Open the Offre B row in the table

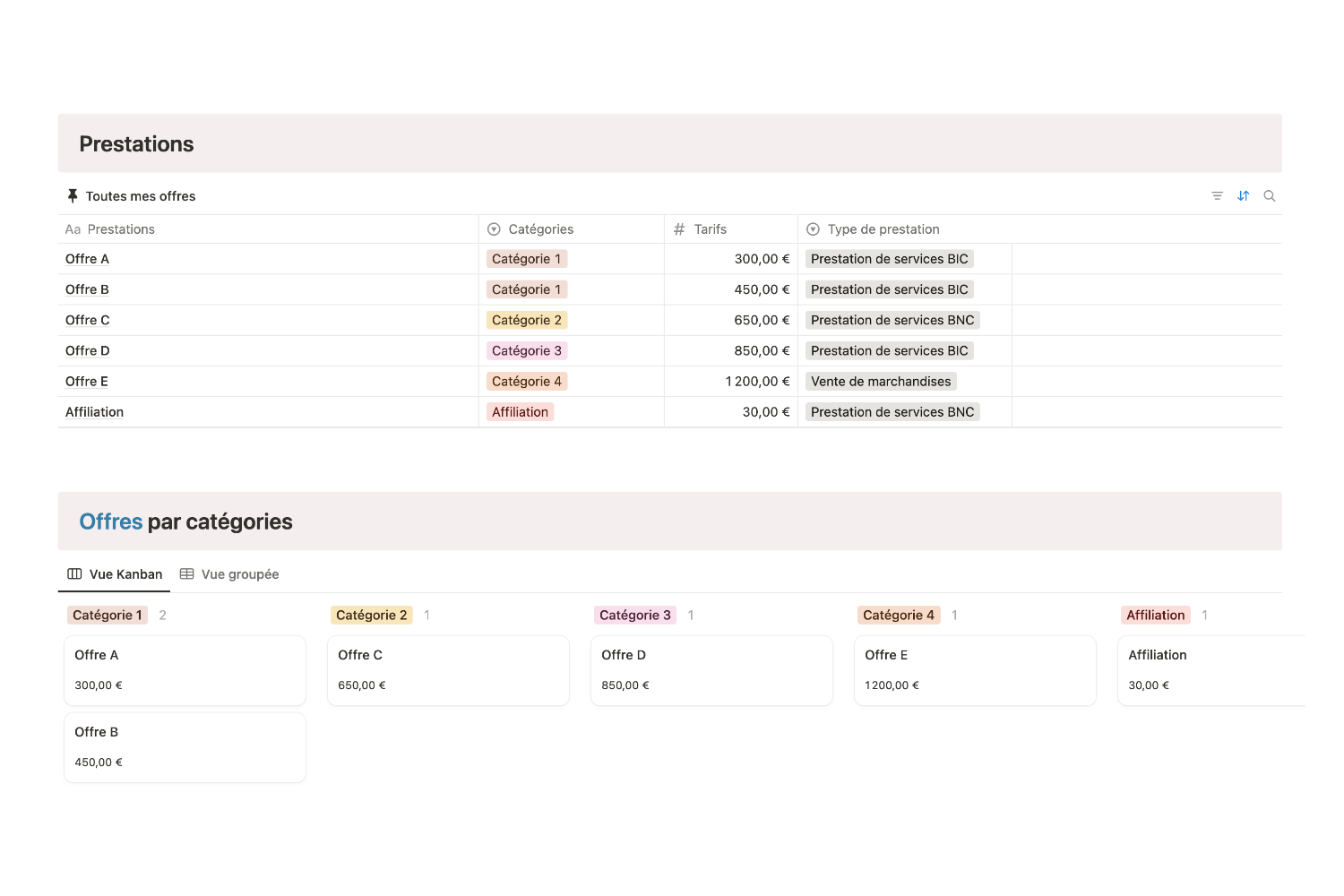coord(87,289)
